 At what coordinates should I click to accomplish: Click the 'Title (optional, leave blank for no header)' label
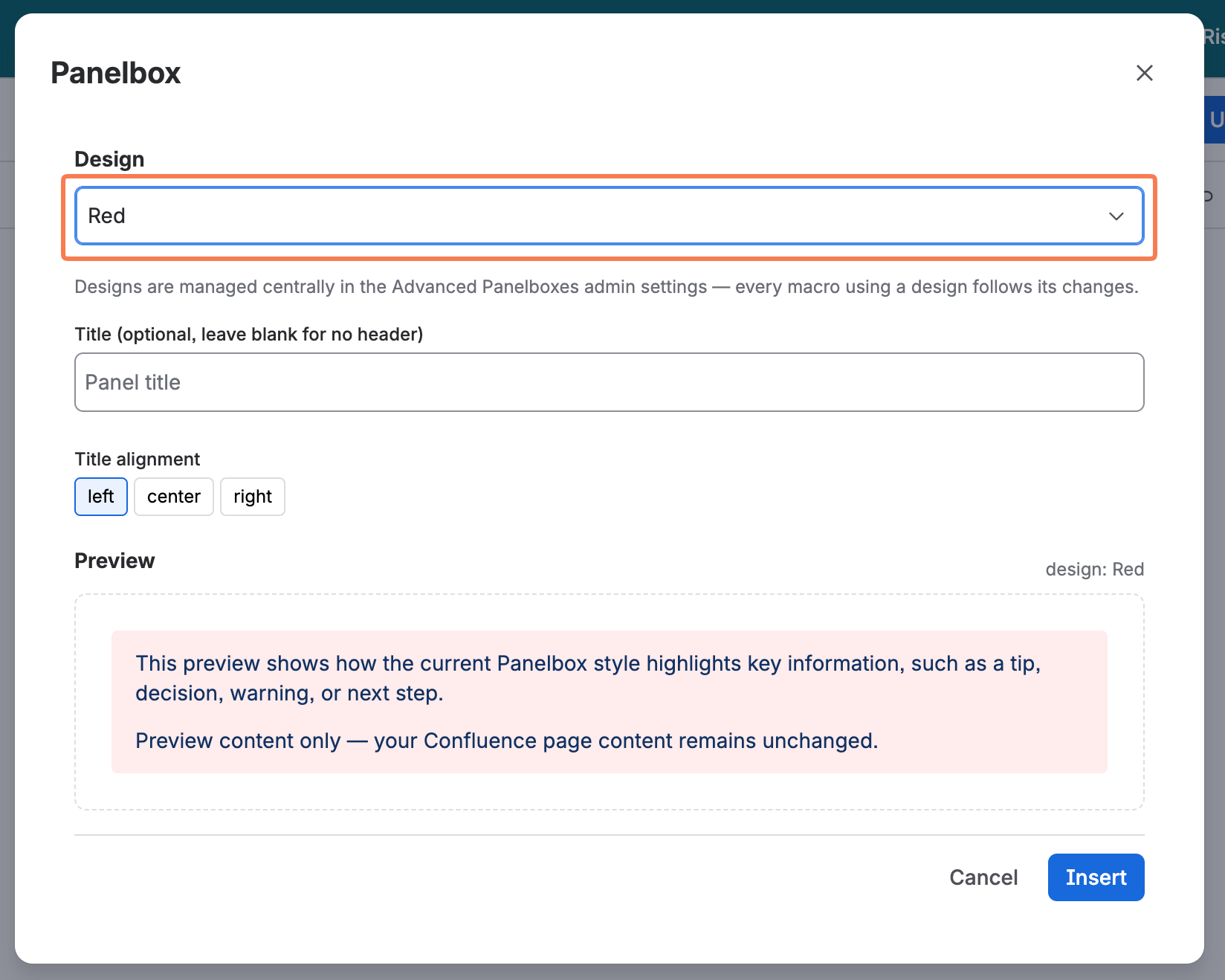click(x=249, y=335)
